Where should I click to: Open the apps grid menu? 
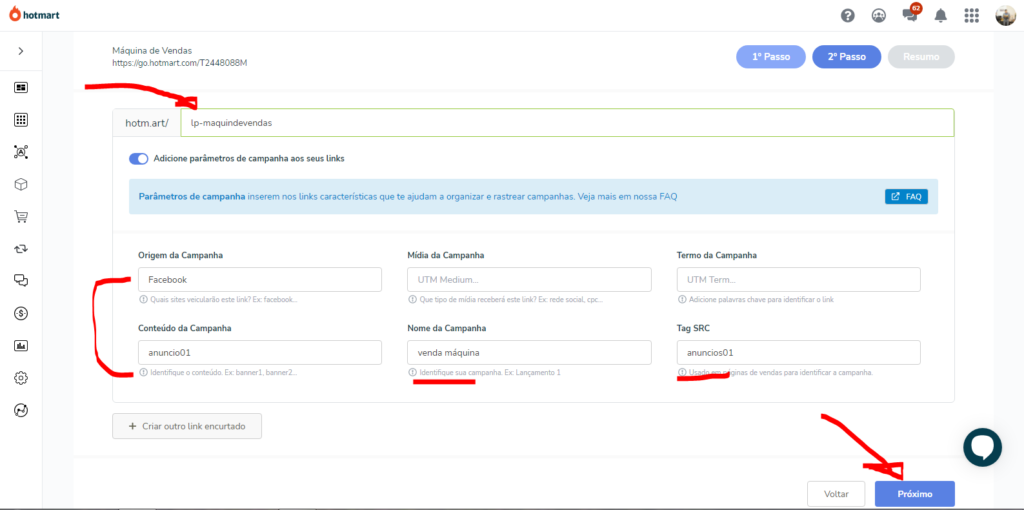tap(971, 15)
